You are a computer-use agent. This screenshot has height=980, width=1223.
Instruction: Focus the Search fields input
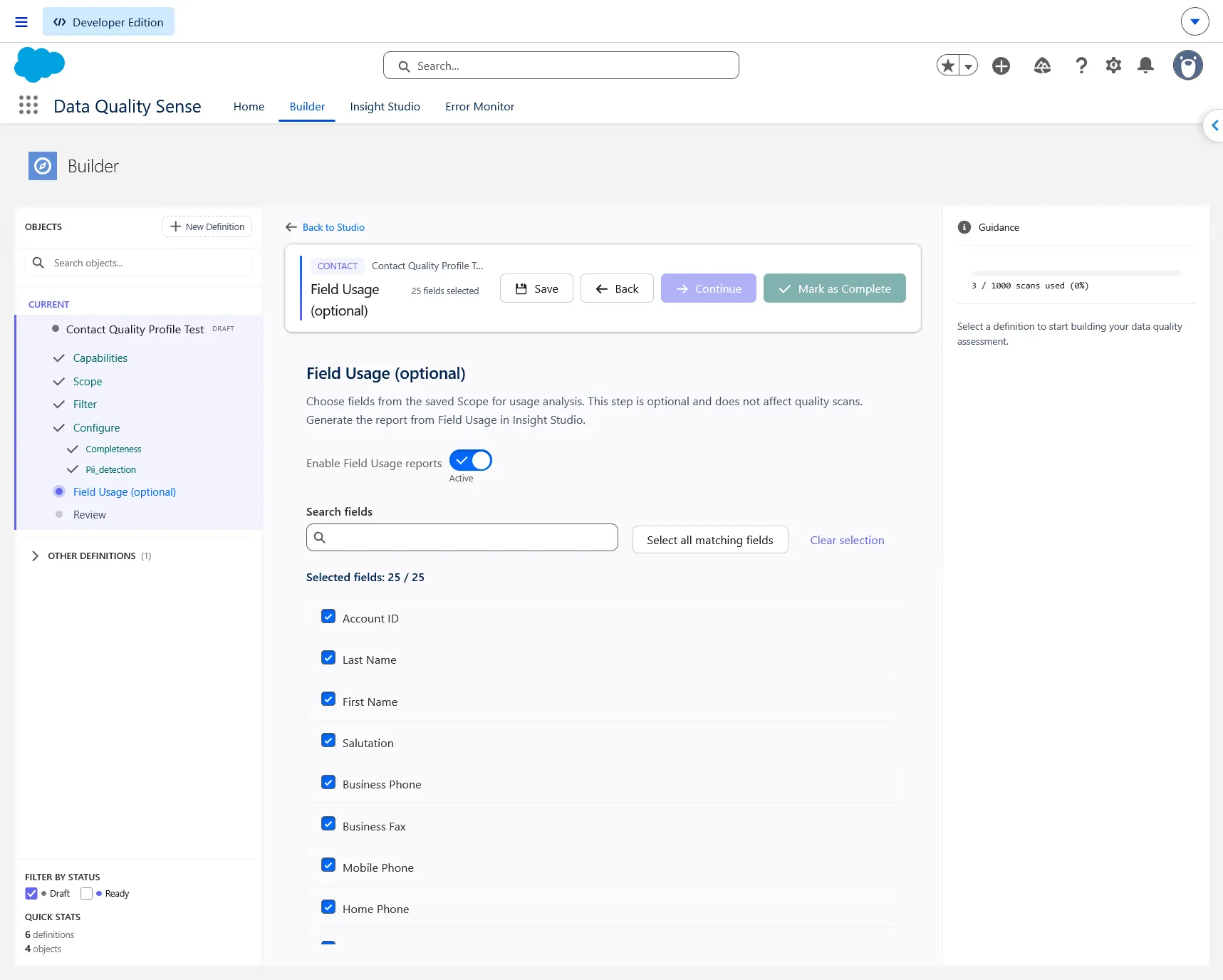(x=462, y=538)
